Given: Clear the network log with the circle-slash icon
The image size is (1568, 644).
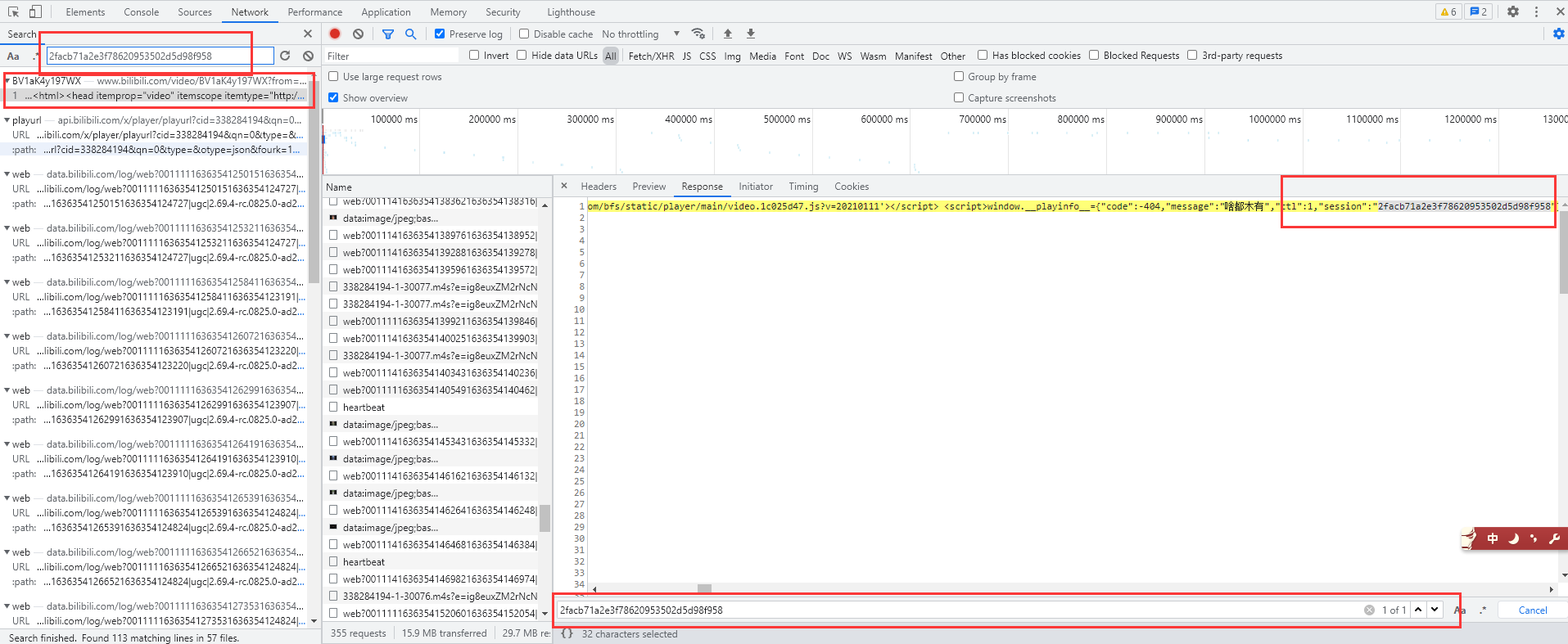Looking at the screenshot, I should pyautogui.click(x=358, y=34).
